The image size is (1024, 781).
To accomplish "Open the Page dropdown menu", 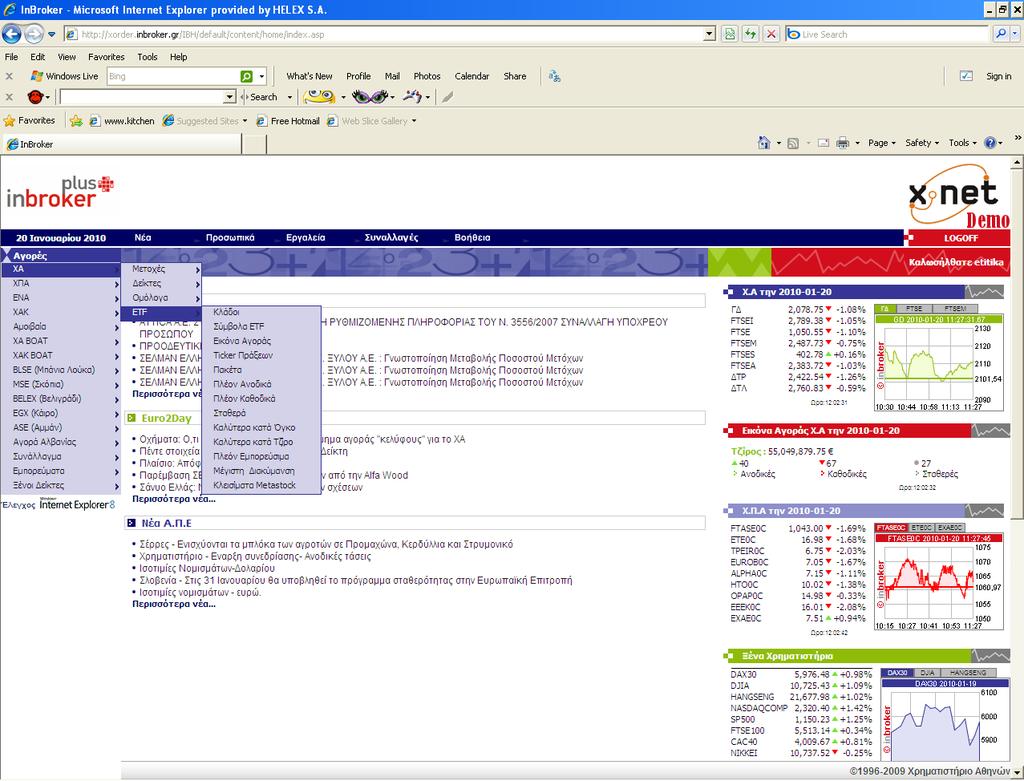I will coord(882,143).
